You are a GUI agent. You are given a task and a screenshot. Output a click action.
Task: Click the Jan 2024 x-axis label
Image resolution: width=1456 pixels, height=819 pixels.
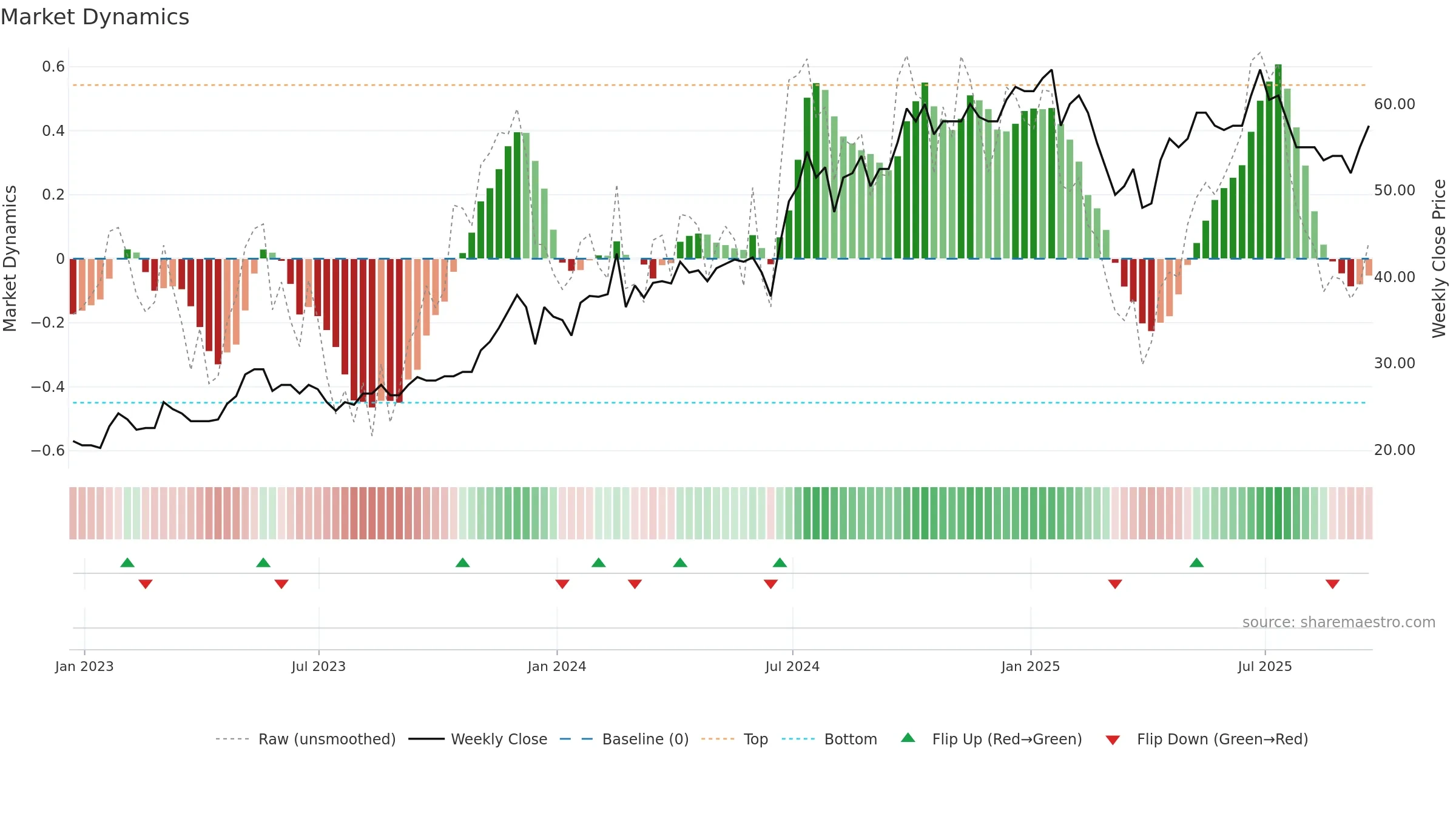click(557, 667)
